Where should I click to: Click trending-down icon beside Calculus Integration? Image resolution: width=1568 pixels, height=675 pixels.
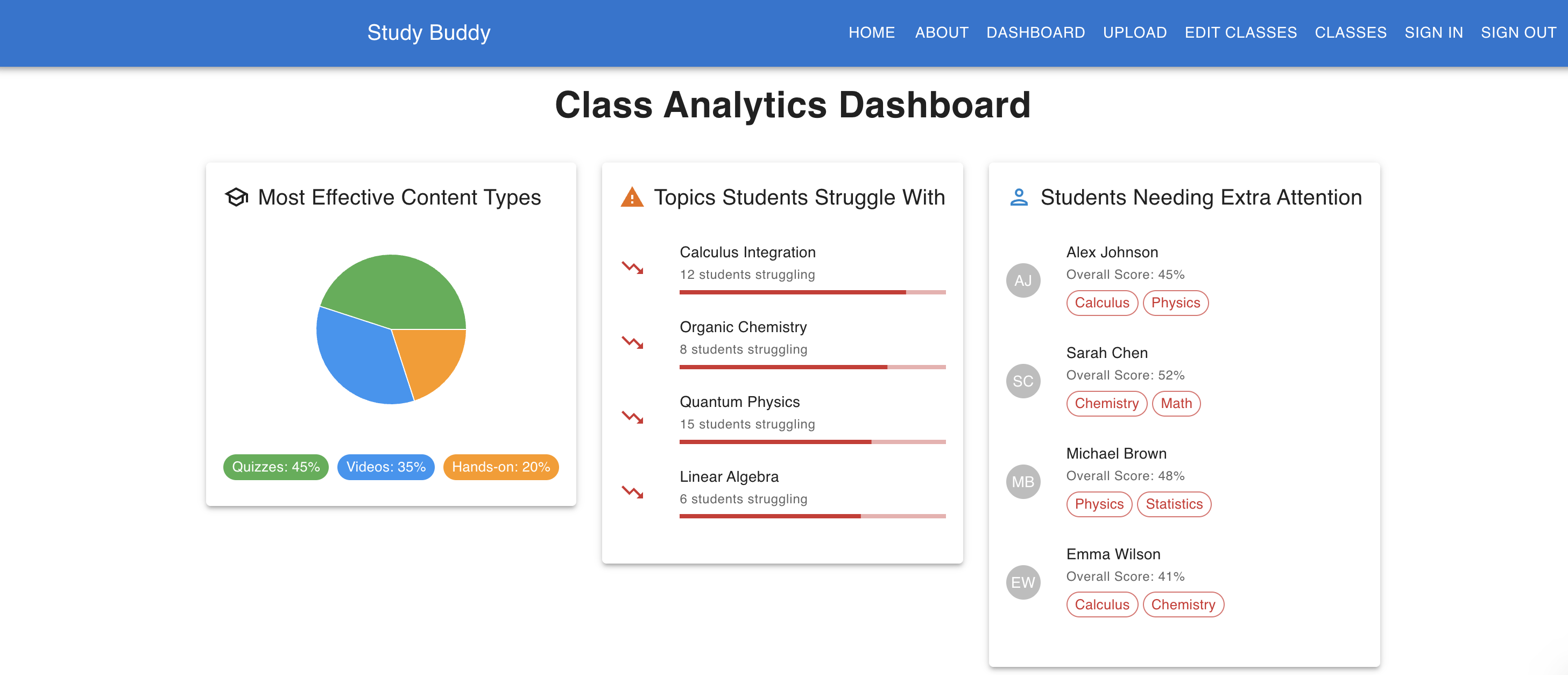(632, 267)
